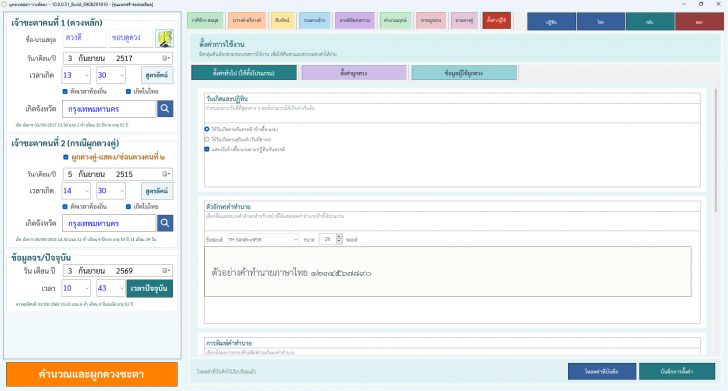728x391 pixels.
Task: Open the light blue รวมดวงจักร tab
Action: pyautogui.click(x=314, y=20)
